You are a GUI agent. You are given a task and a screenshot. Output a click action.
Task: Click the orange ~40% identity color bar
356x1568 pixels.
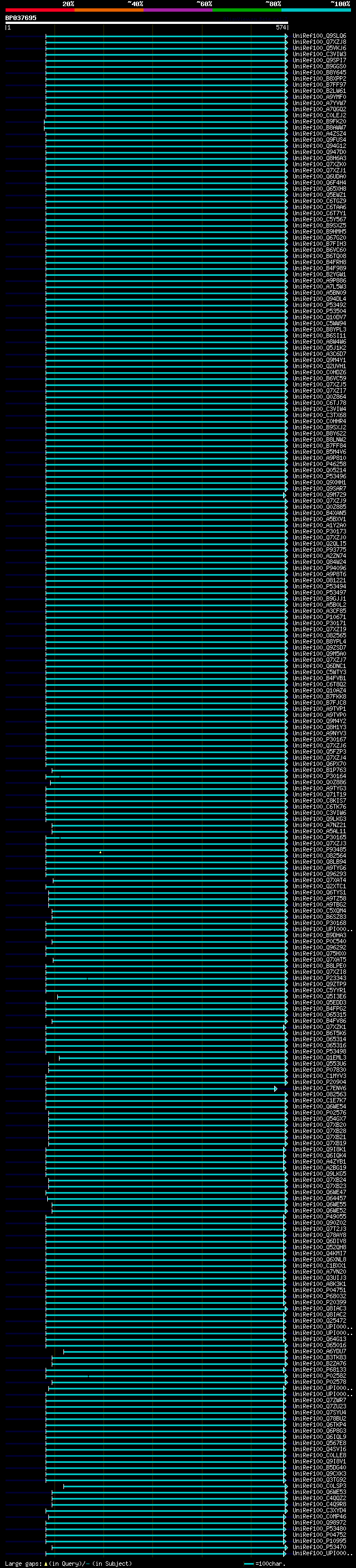pyautogui.click(x=109, y=10)
